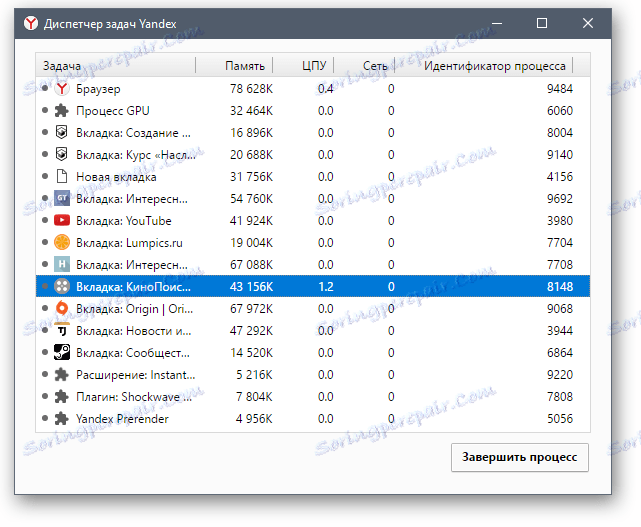Click the Завершить процесс button

[520, 457]
